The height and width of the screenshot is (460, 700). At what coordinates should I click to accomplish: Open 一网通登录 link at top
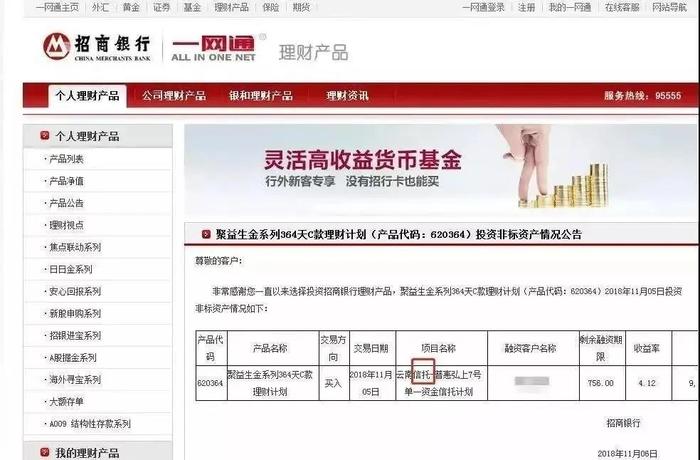click(483, 7)
